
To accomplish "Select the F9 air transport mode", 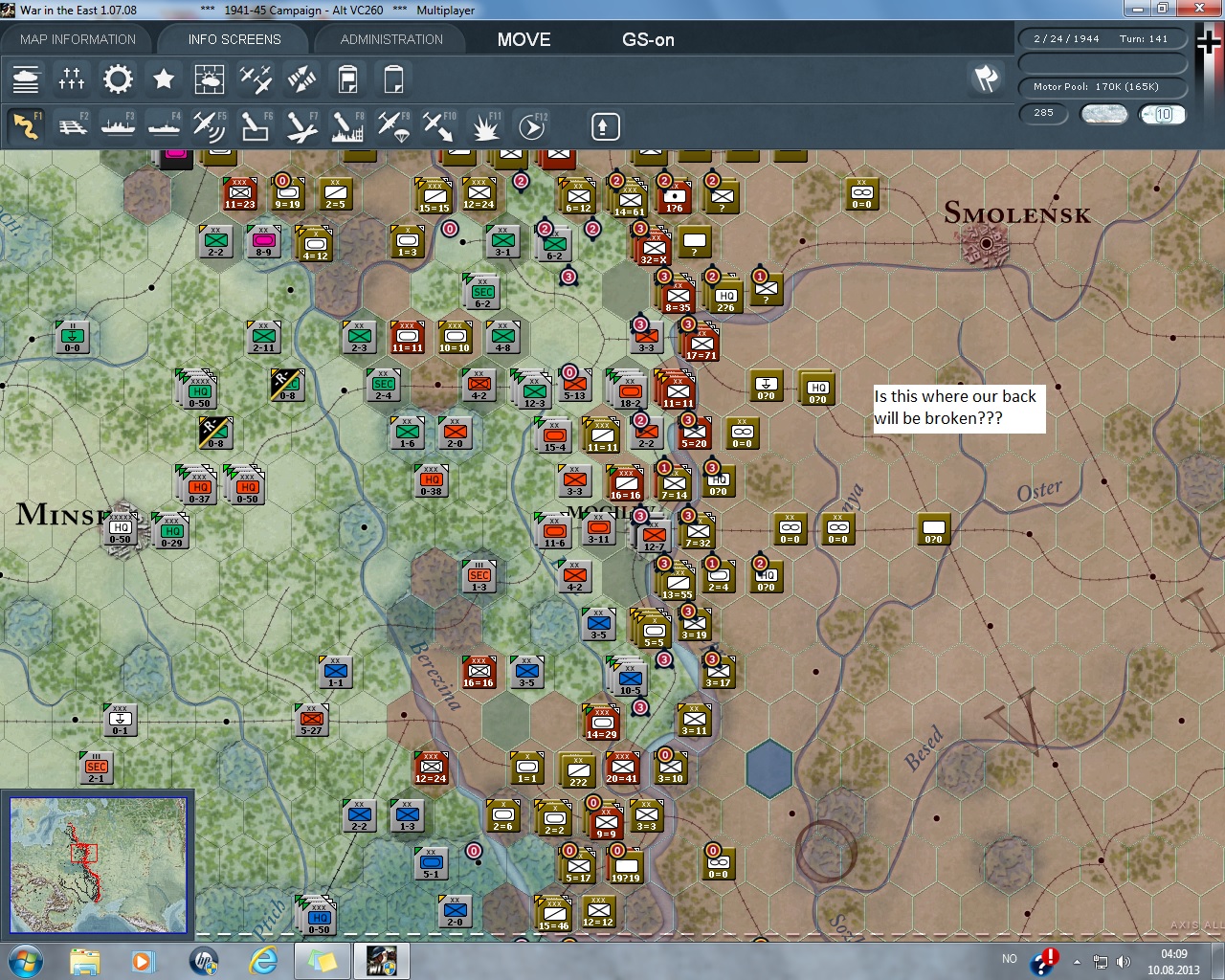I will (x=393, y=126).
